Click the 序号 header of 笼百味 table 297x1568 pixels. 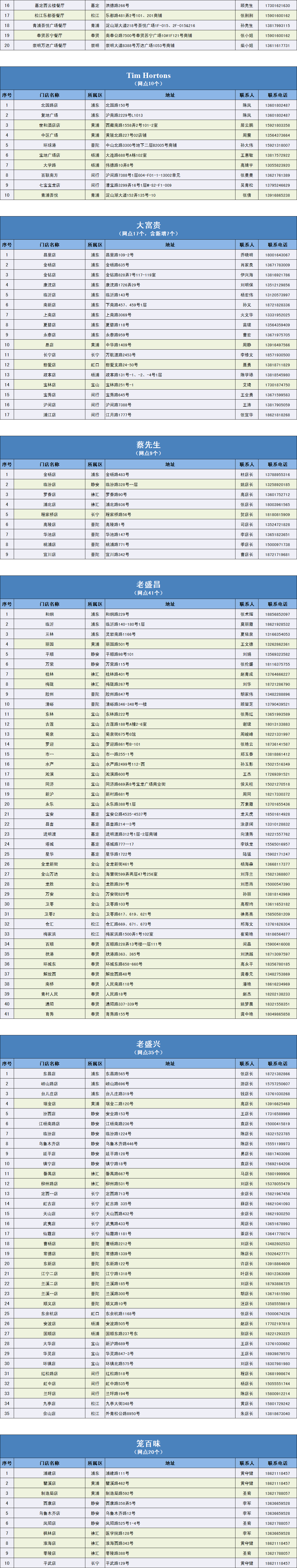[7, 1463]
